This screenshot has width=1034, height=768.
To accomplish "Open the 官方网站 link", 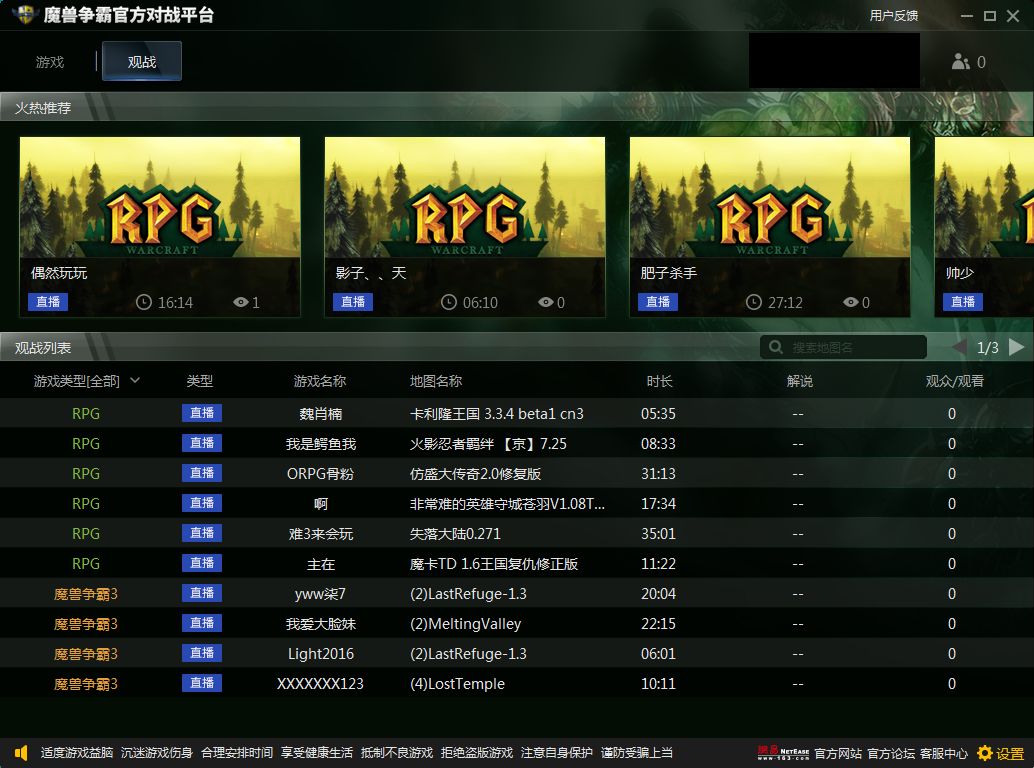I will (x=838, y=753).
